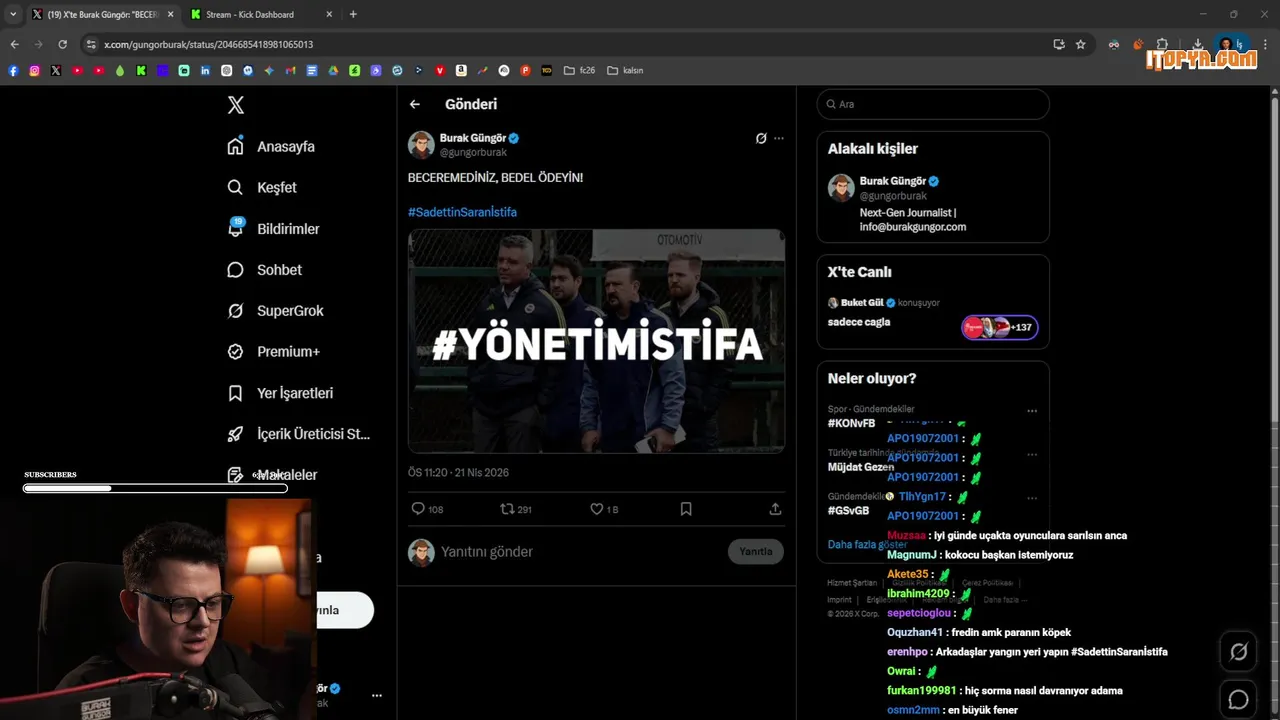Open #SadettinSaranİstifa hashtag link
This screenshot has width=1280, height=720.
click(x=462, y=212)
